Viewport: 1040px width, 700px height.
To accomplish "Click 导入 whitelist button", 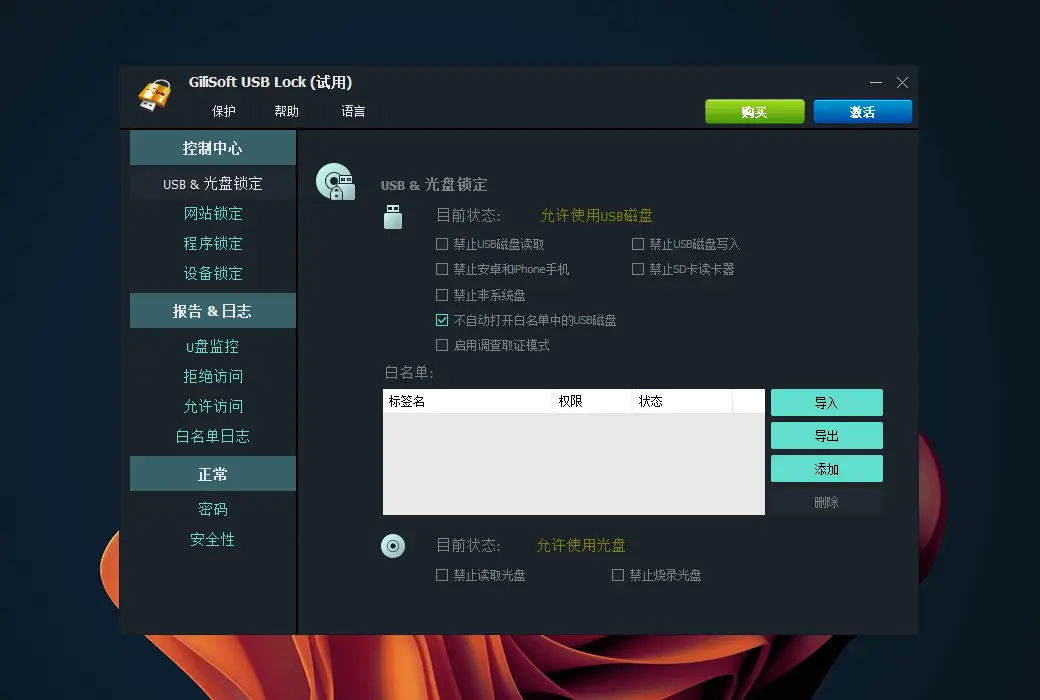I will [x=826, y=403].
